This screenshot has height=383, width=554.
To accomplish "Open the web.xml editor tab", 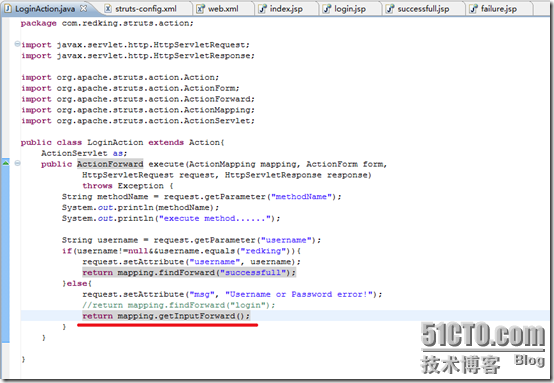I will 223,8.
